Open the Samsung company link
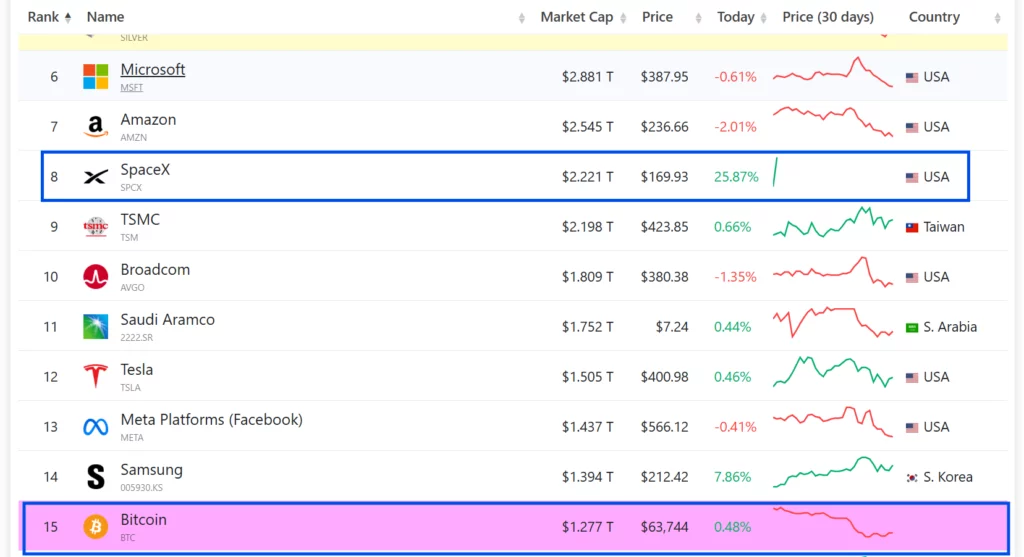 [x=152, y=470]
